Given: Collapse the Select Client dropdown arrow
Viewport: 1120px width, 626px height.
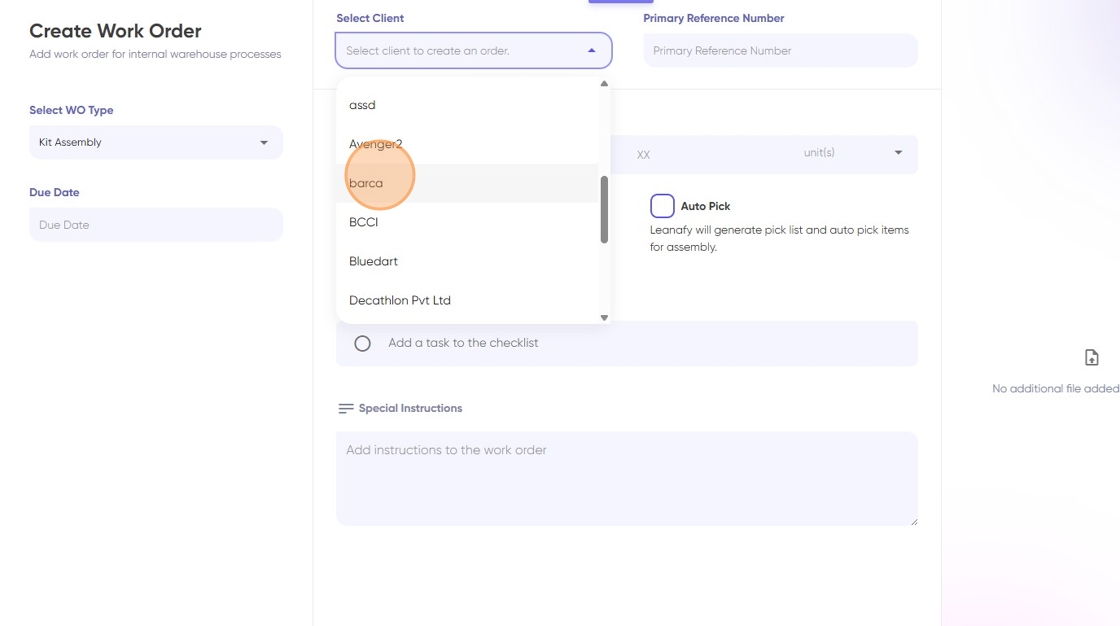Looking at the screenshot, I should pyautogui.click(x=591, y=51).
